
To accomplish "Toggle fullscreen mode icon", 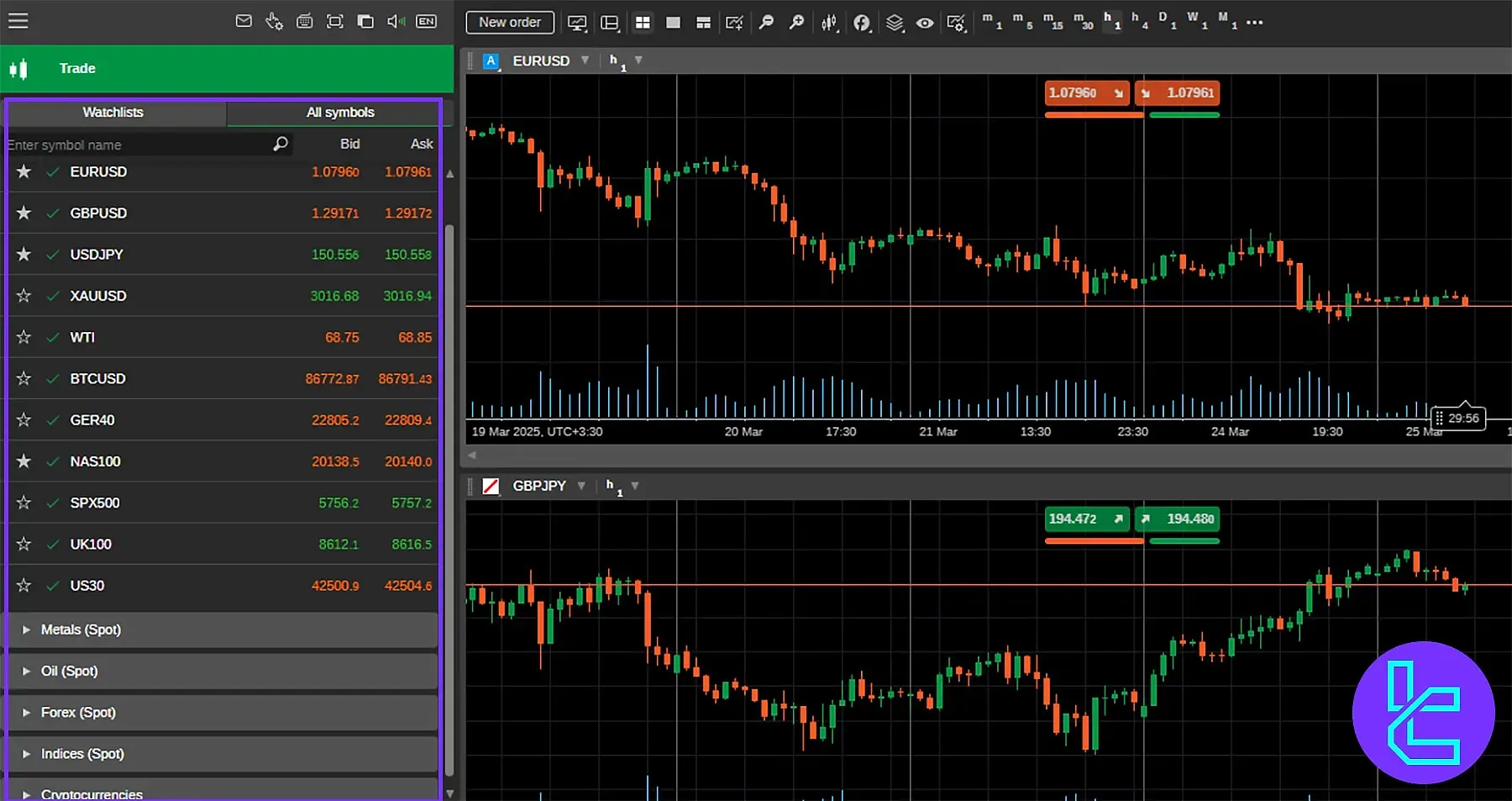I will [335, 22].
